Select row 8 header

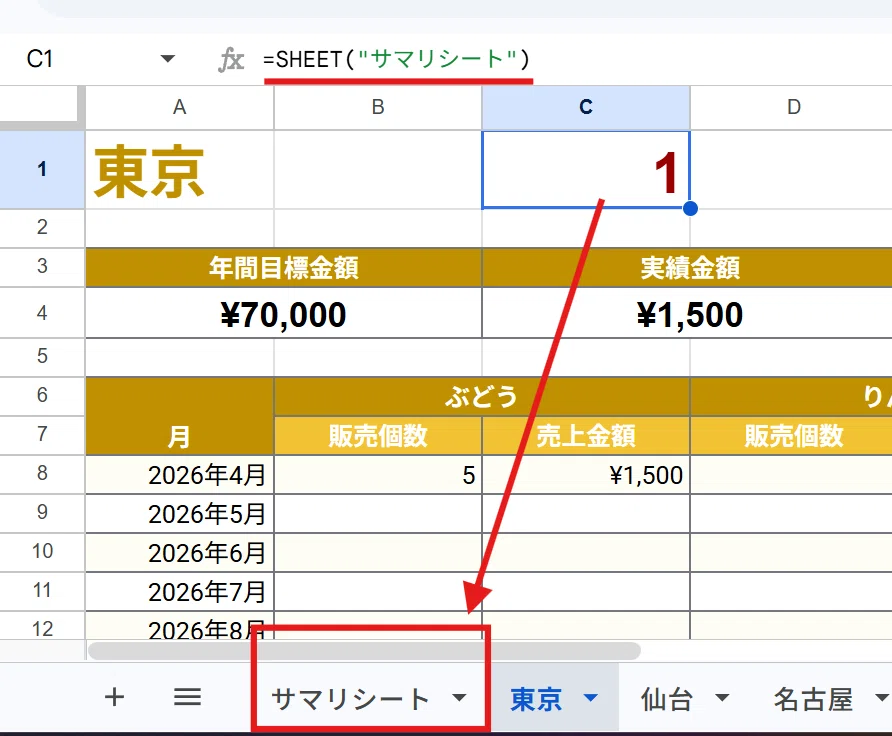(42, 474)
